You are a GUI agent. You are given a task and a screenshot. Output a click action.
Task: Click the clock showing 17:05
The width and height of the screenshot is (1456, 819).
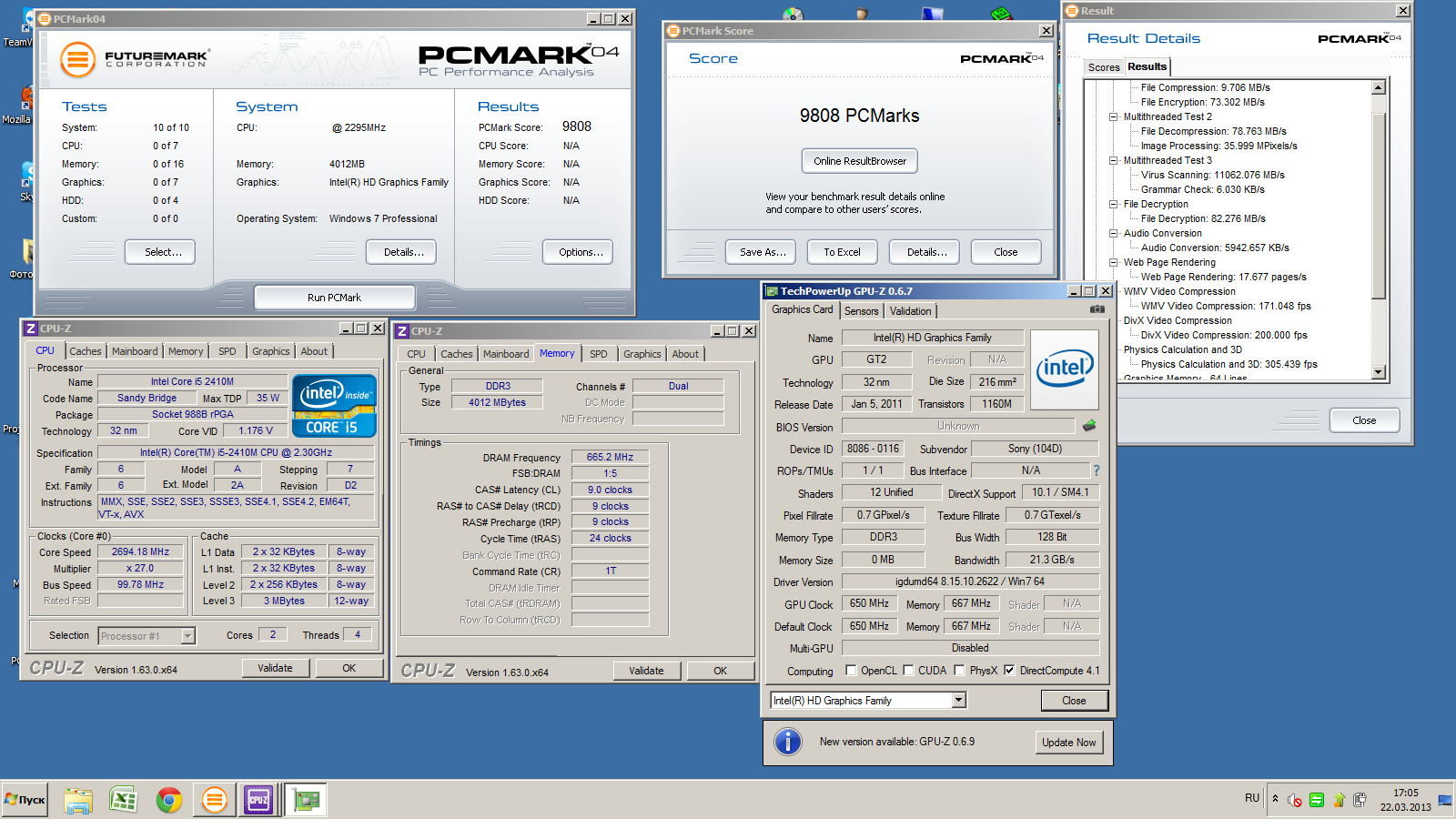click(x=1406, y=793)
